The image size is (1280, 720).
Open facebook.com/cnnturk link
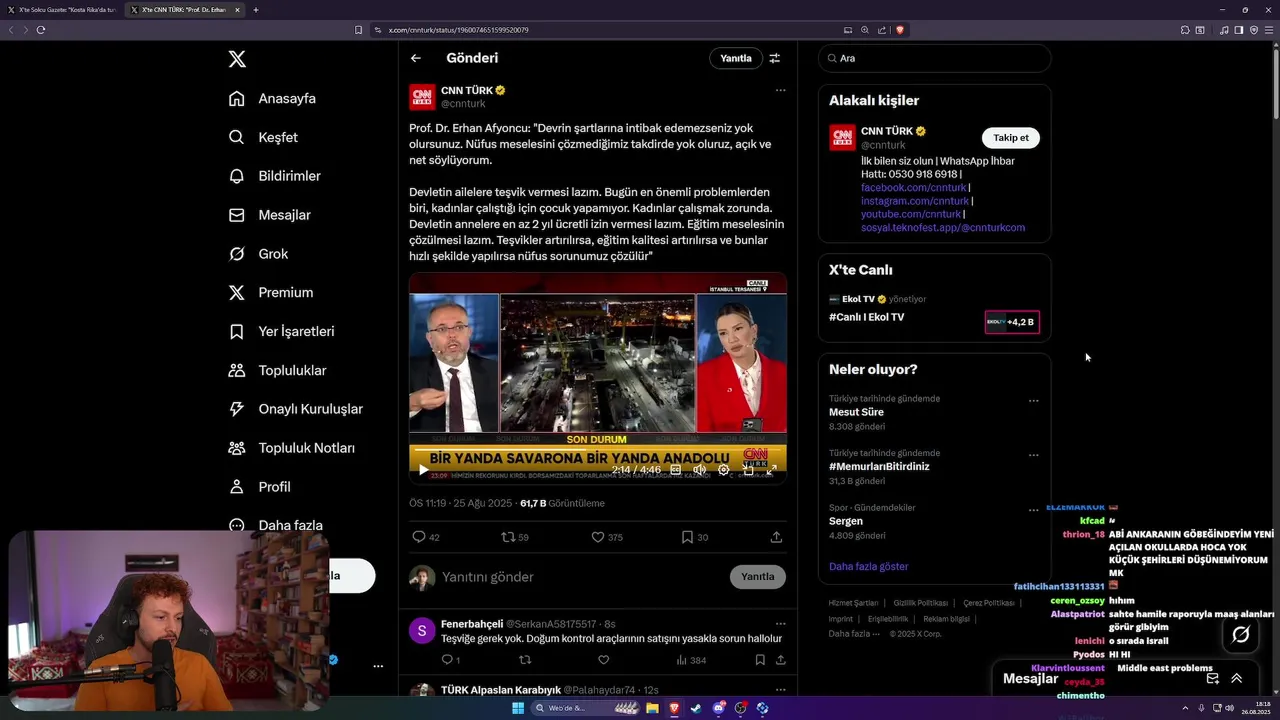coord(913,188)
